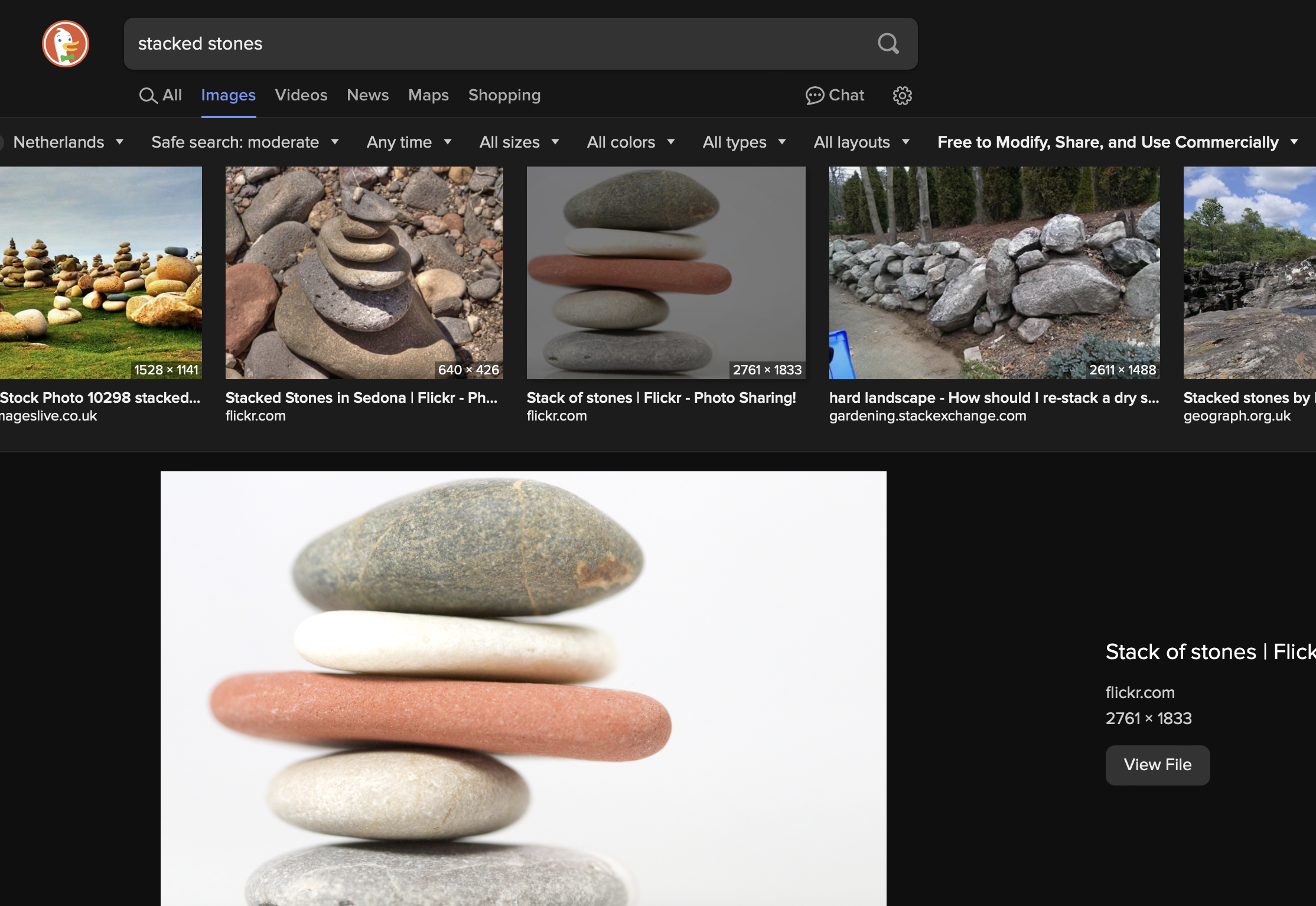Open the Stock Photo 10298 stacked title link
1316x906 pixels.
(100, 397)
